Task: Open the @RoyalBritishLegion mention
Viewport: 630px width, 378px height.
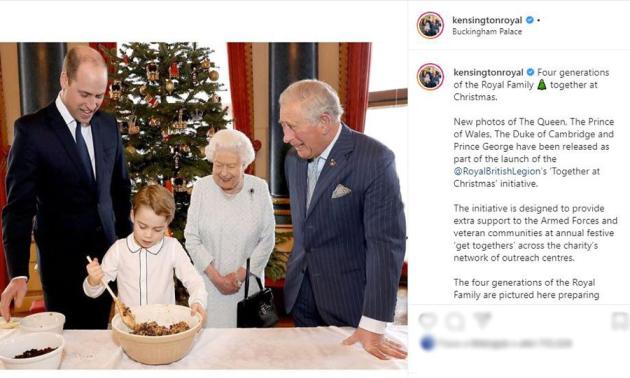Action: click(497, 171)
